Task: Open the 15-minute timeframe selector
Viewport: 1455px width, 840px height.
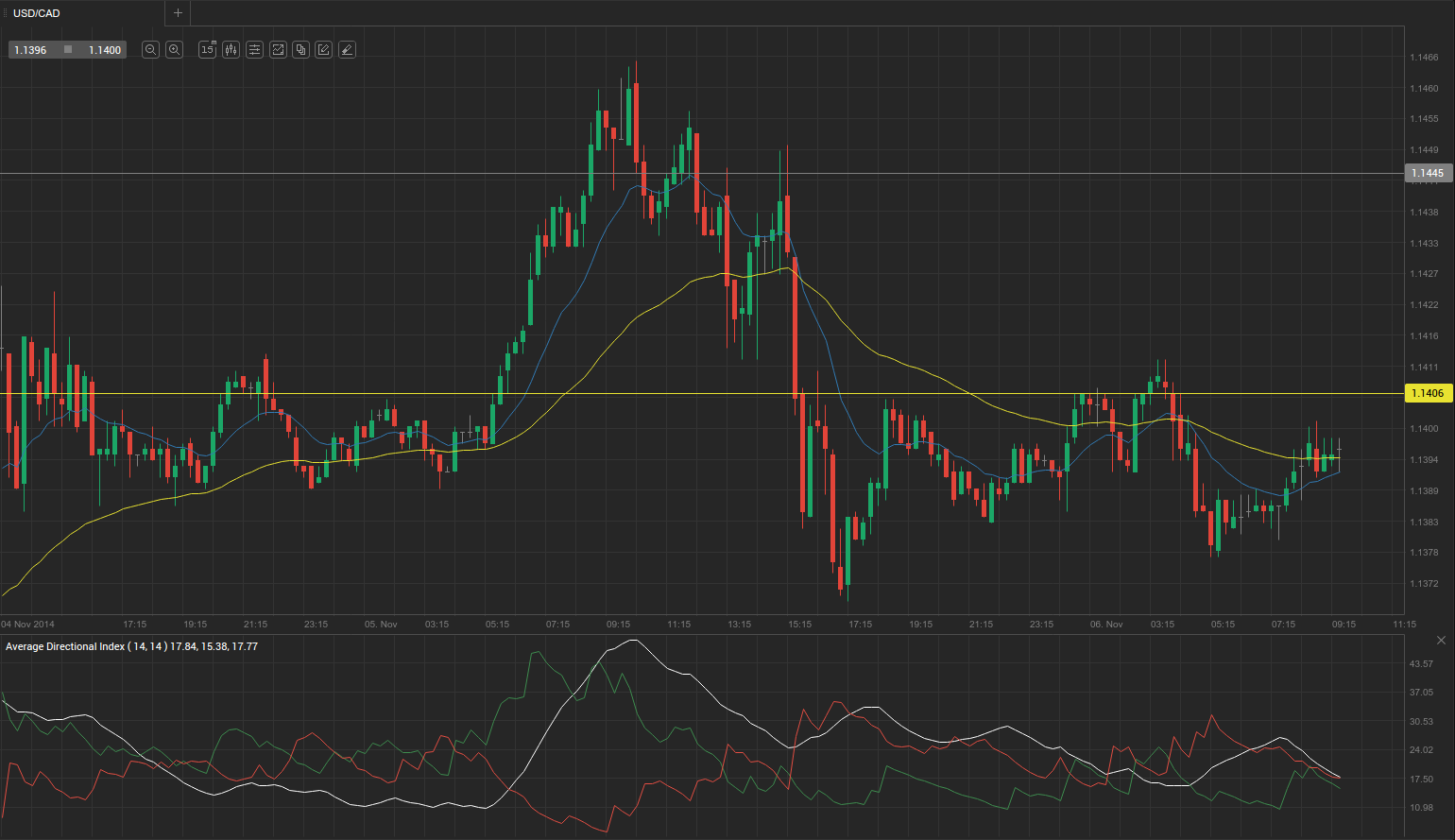Action: pyautogui.click(x=208, y=50)
